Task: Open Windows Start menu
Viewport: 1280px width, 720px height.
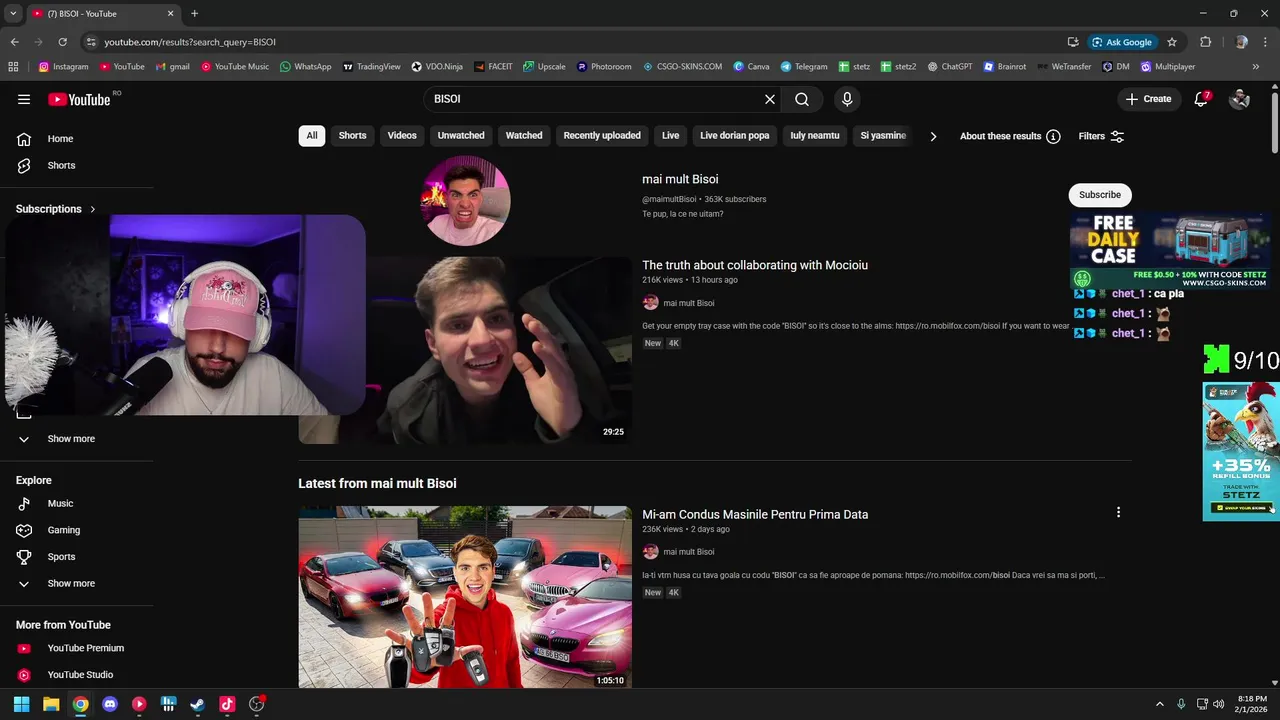Action: click(x=21, y=704)
